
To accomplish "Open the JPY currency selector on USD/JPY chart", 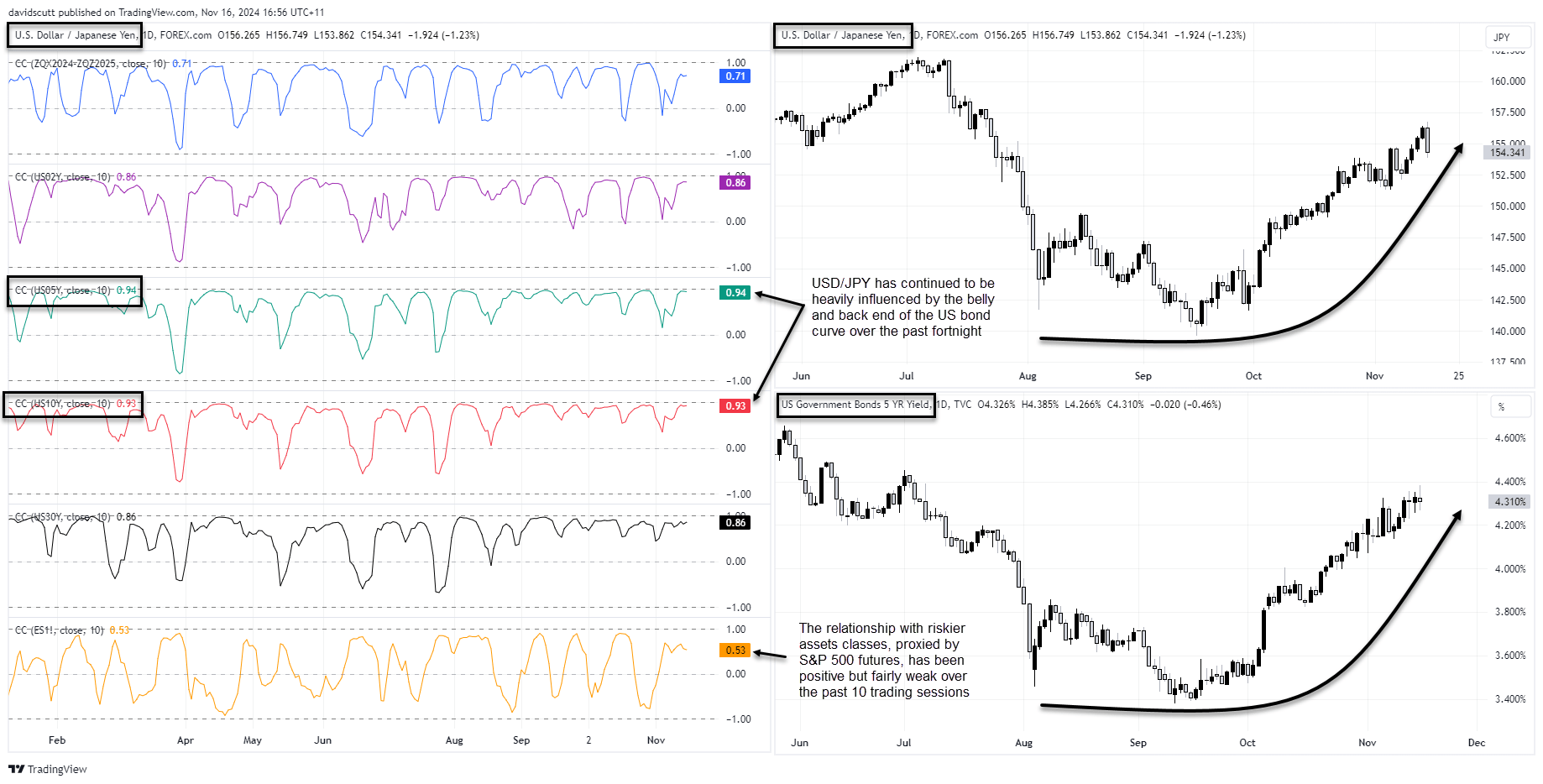I will (1508, 37).
